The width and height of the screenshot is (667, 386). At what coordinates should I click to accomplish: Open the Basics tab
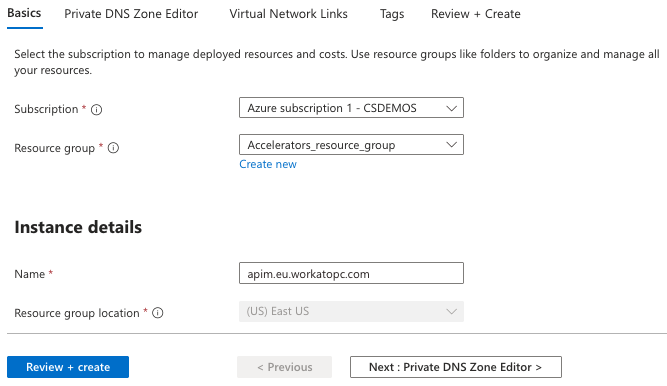24,14
